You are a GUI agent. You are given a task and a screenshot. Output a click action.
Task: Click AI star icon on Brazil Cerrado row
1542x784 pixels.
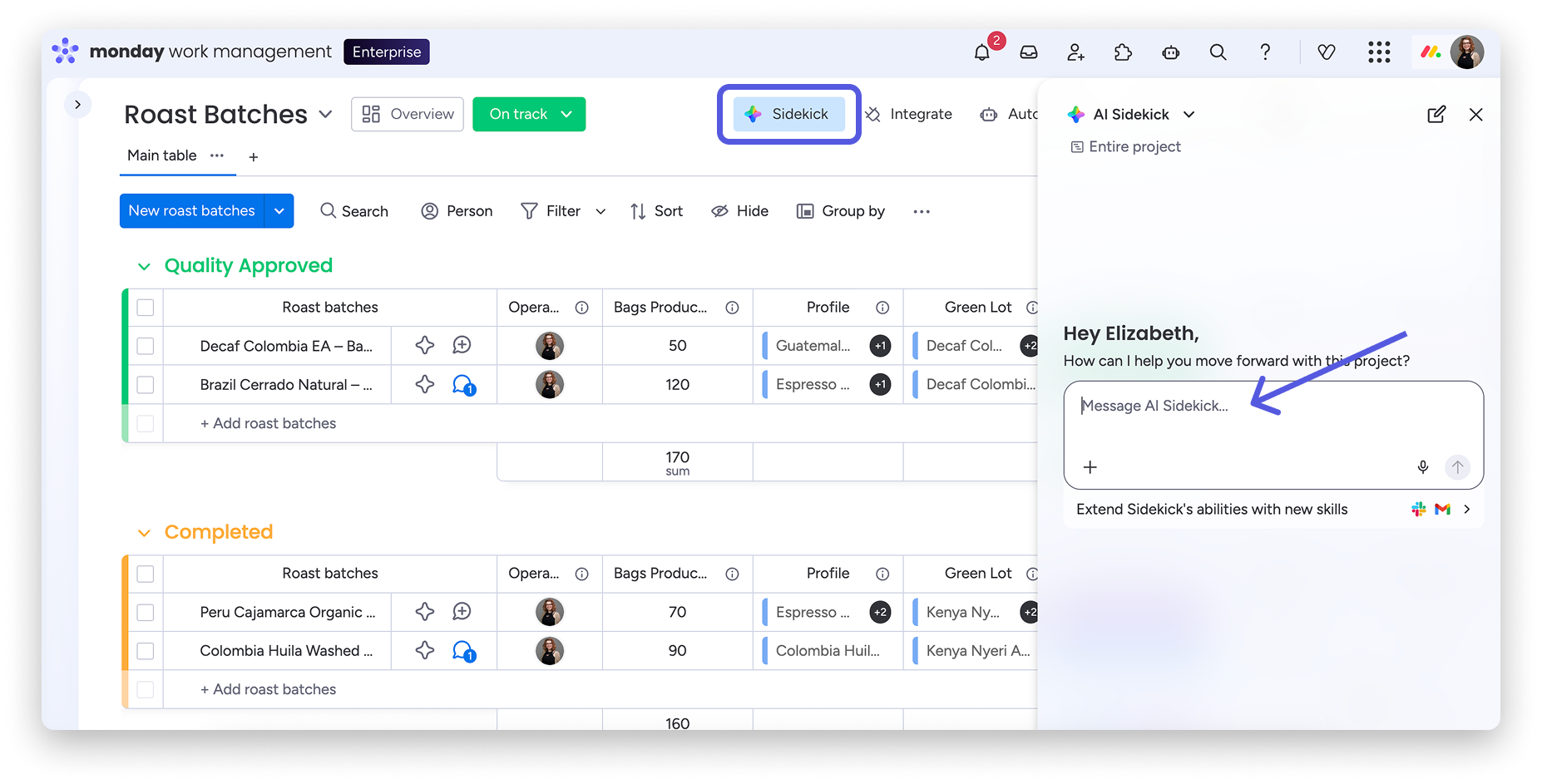click(425, 384)
